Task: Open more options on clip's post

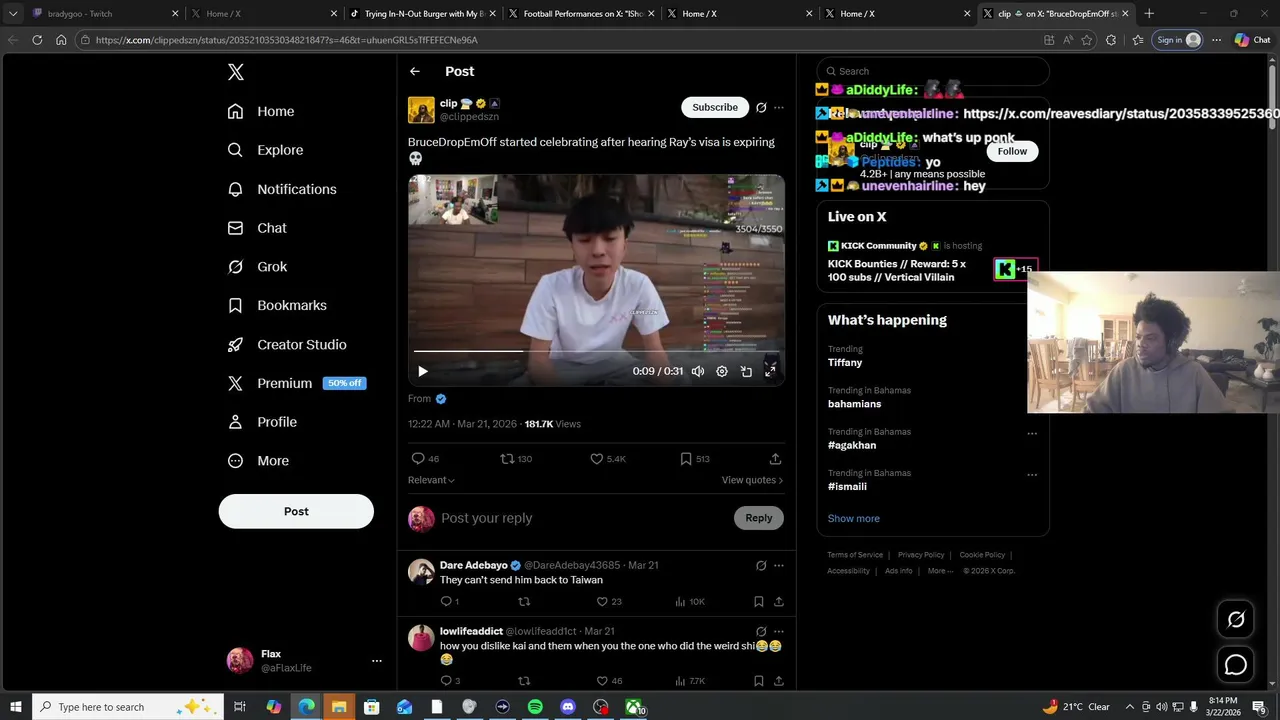Action: (x=779, y=107)
